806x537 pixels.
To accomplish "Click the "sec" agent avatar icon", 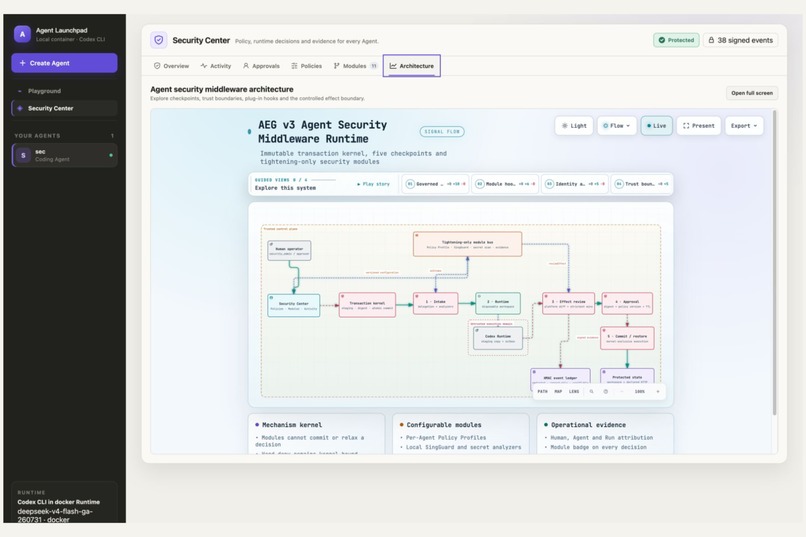I will 23,155.
